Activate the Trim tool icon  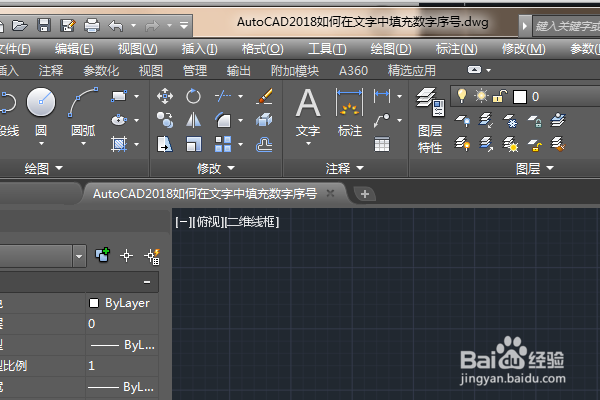click(223, 96)
